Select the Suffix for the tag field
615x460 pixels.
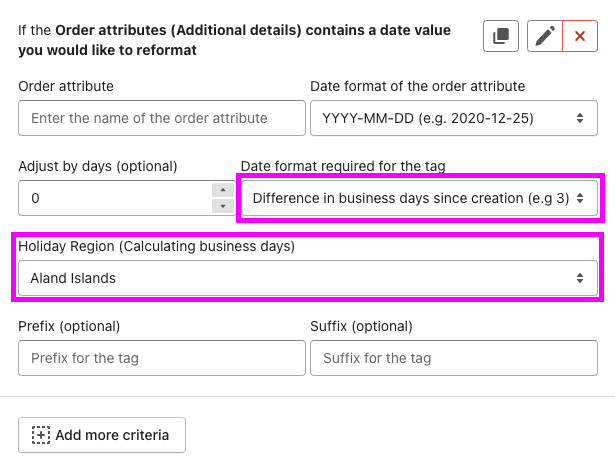click(454, 358)
